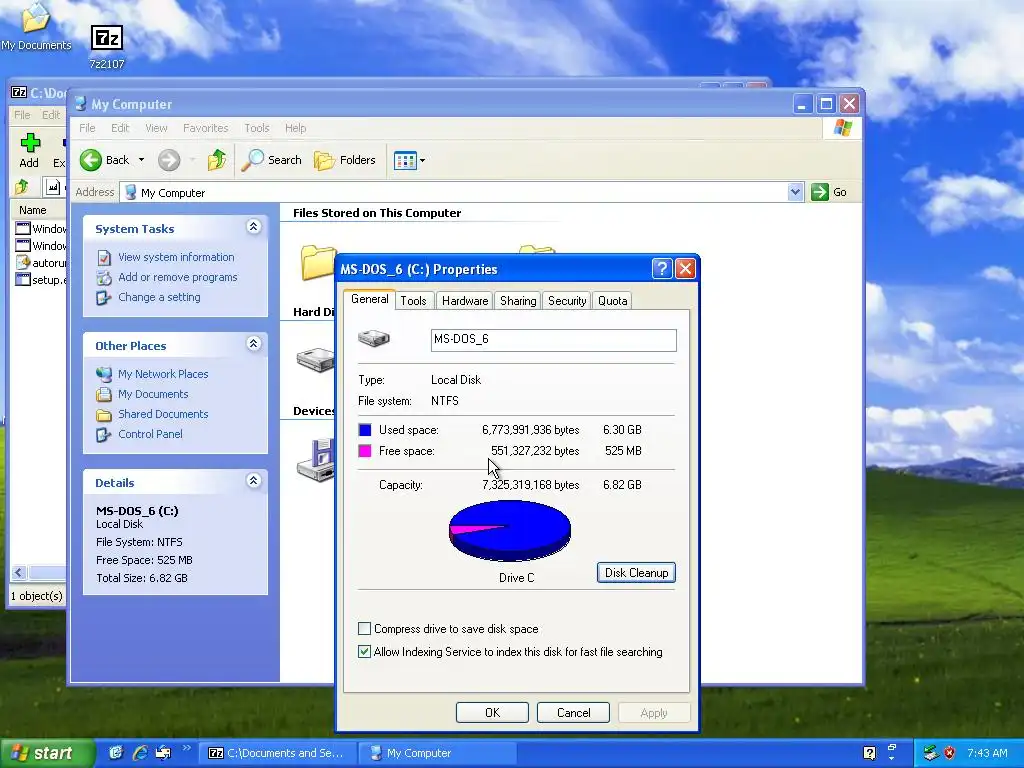Click Cancel in the Properties dialog
The width and height of the screenshot is (1024, 768).
573,712
